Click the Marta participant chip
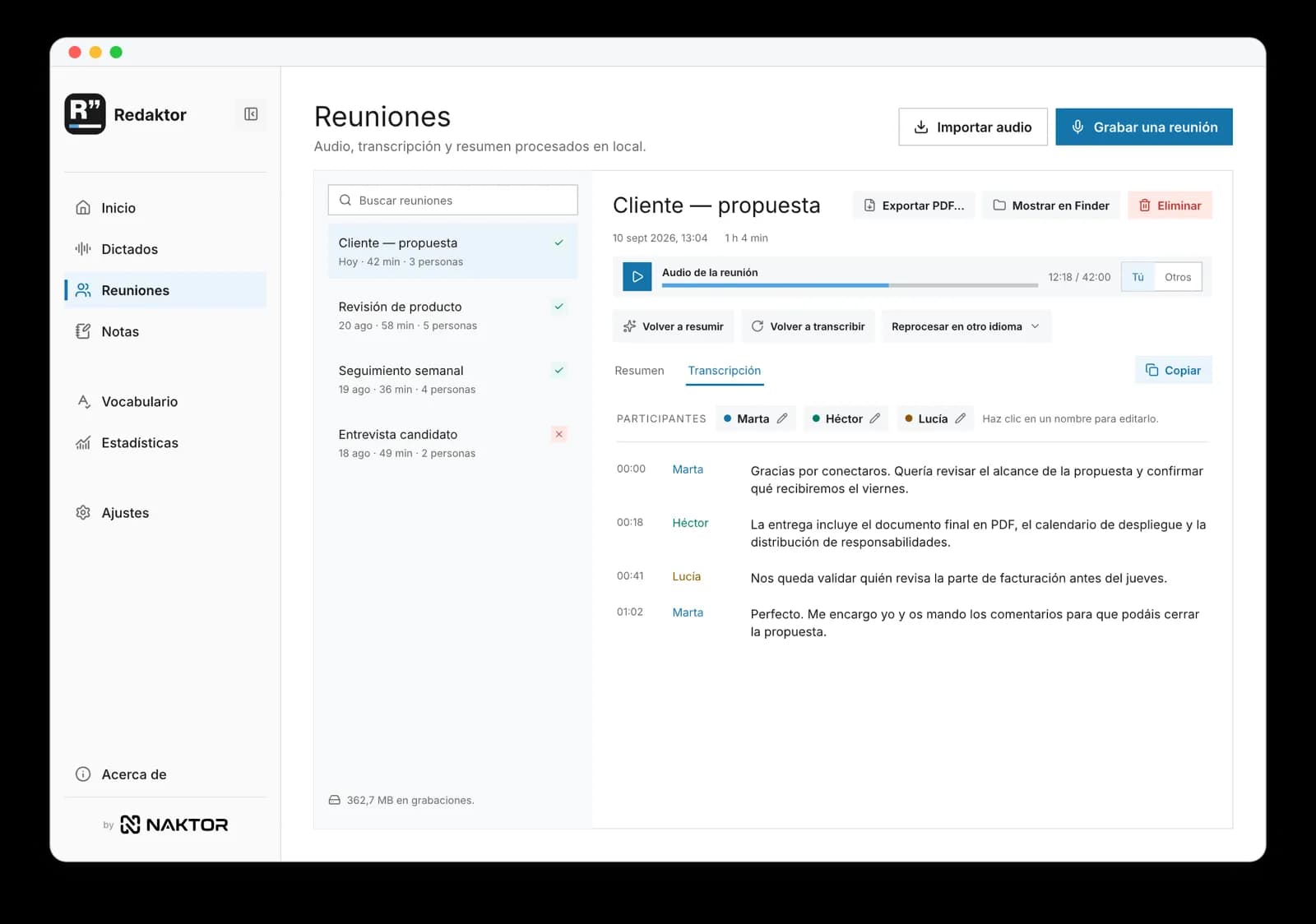Image resolution: width=1316 pixels, height=924 pixels. pos(756,418)
